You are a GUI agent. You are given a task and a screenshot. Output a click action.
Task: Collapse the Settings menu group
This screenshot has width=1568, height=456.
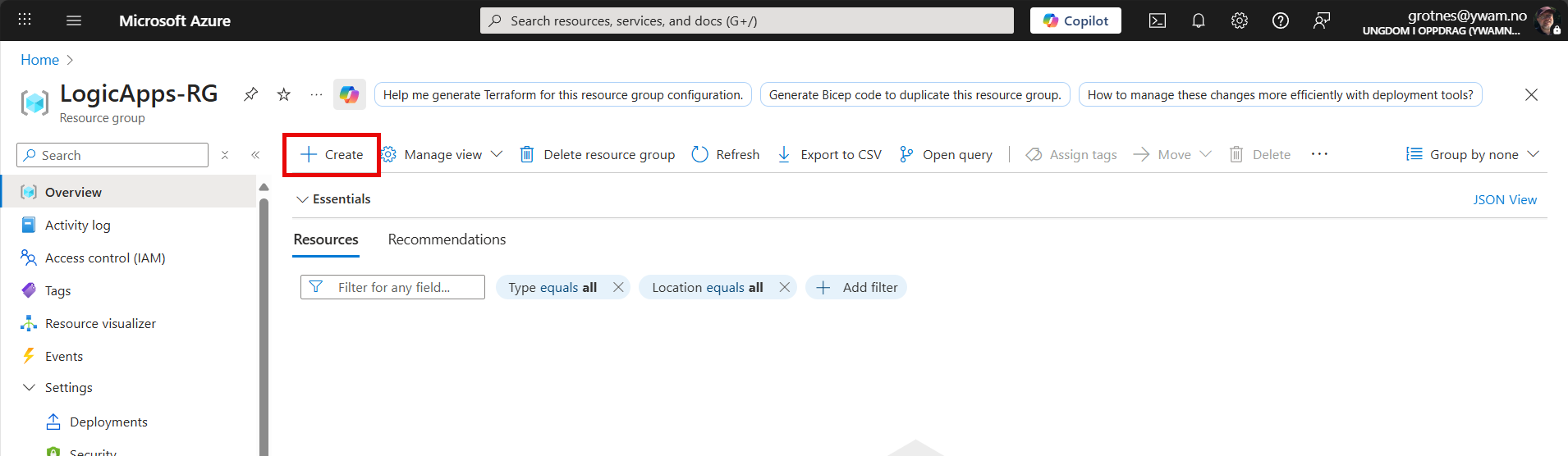30,387
